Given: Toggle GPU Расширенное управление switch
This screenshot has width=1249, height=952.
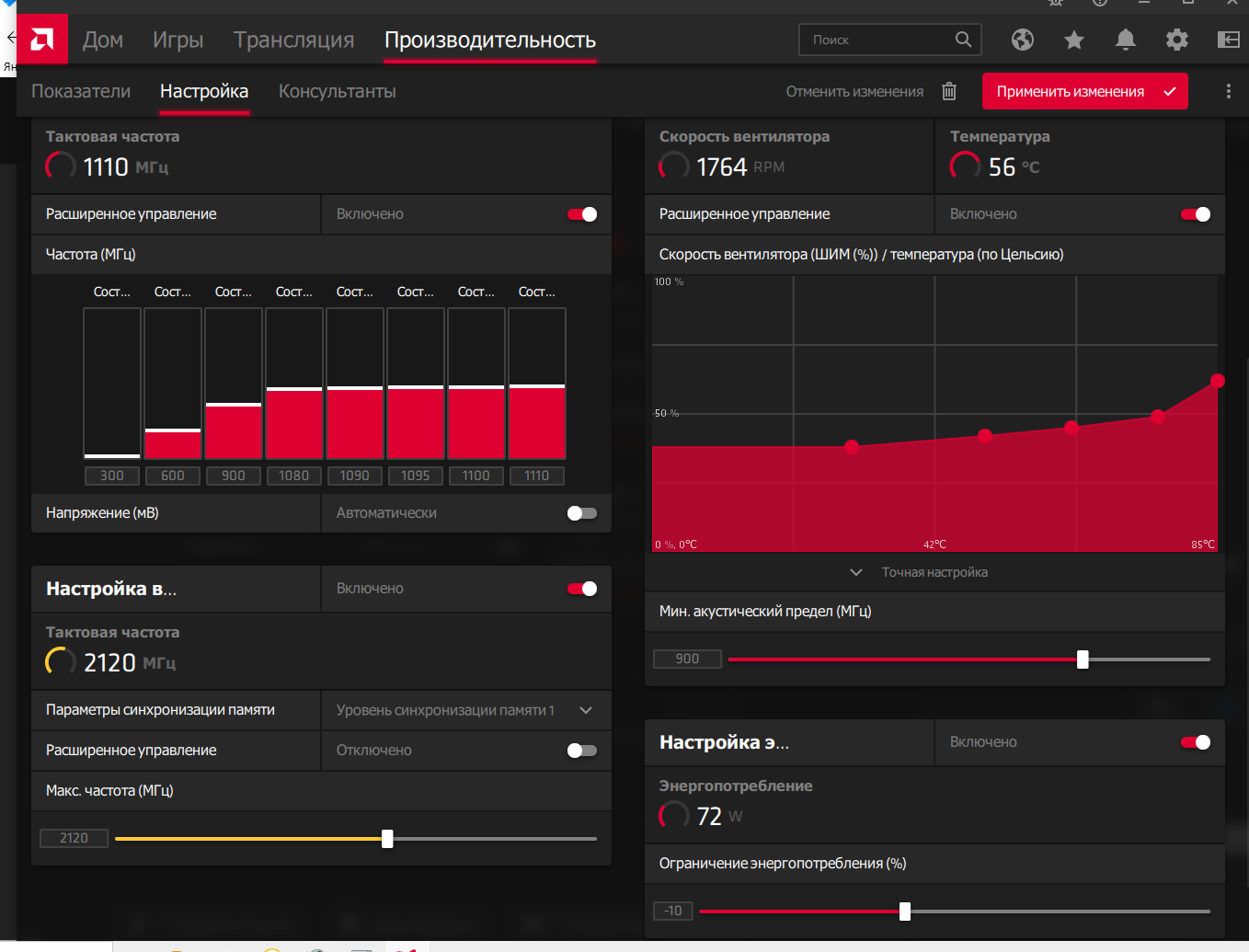Looking at the screenshot, I should point(582,214).
